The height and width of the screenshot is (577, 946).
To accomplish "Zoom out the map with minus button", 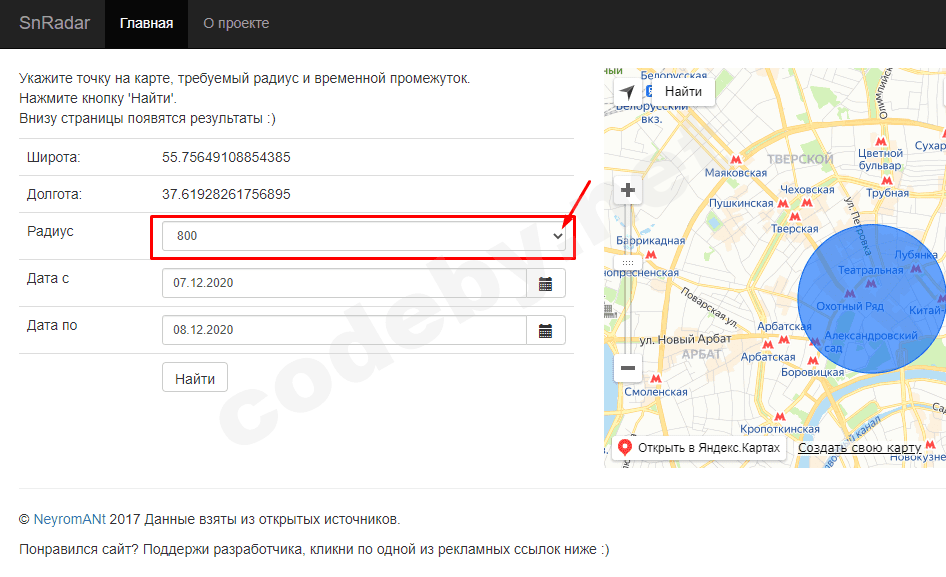I will coord(627,368).
